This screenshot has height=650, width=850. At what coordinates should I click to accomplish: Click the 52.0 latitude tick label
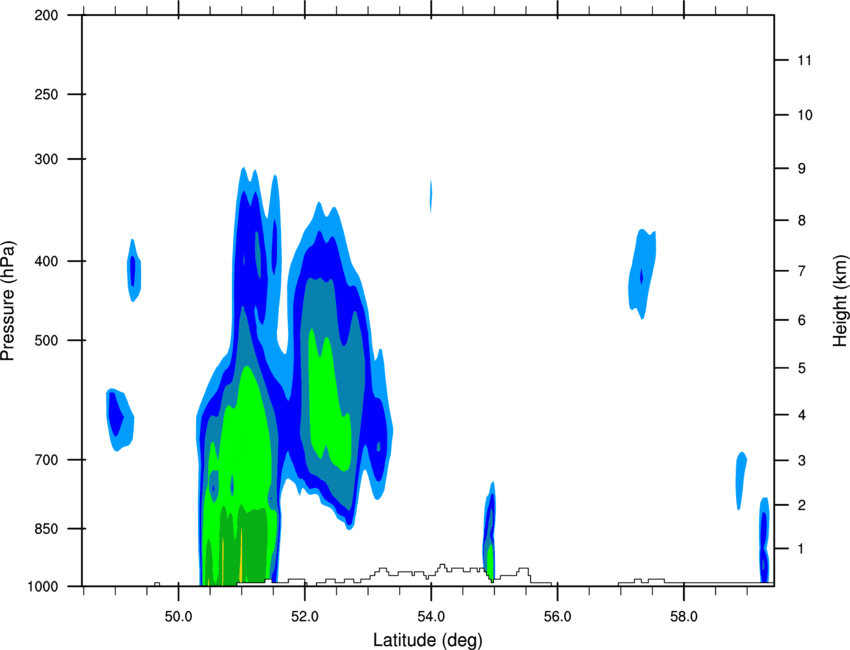[x=305, y=617]
